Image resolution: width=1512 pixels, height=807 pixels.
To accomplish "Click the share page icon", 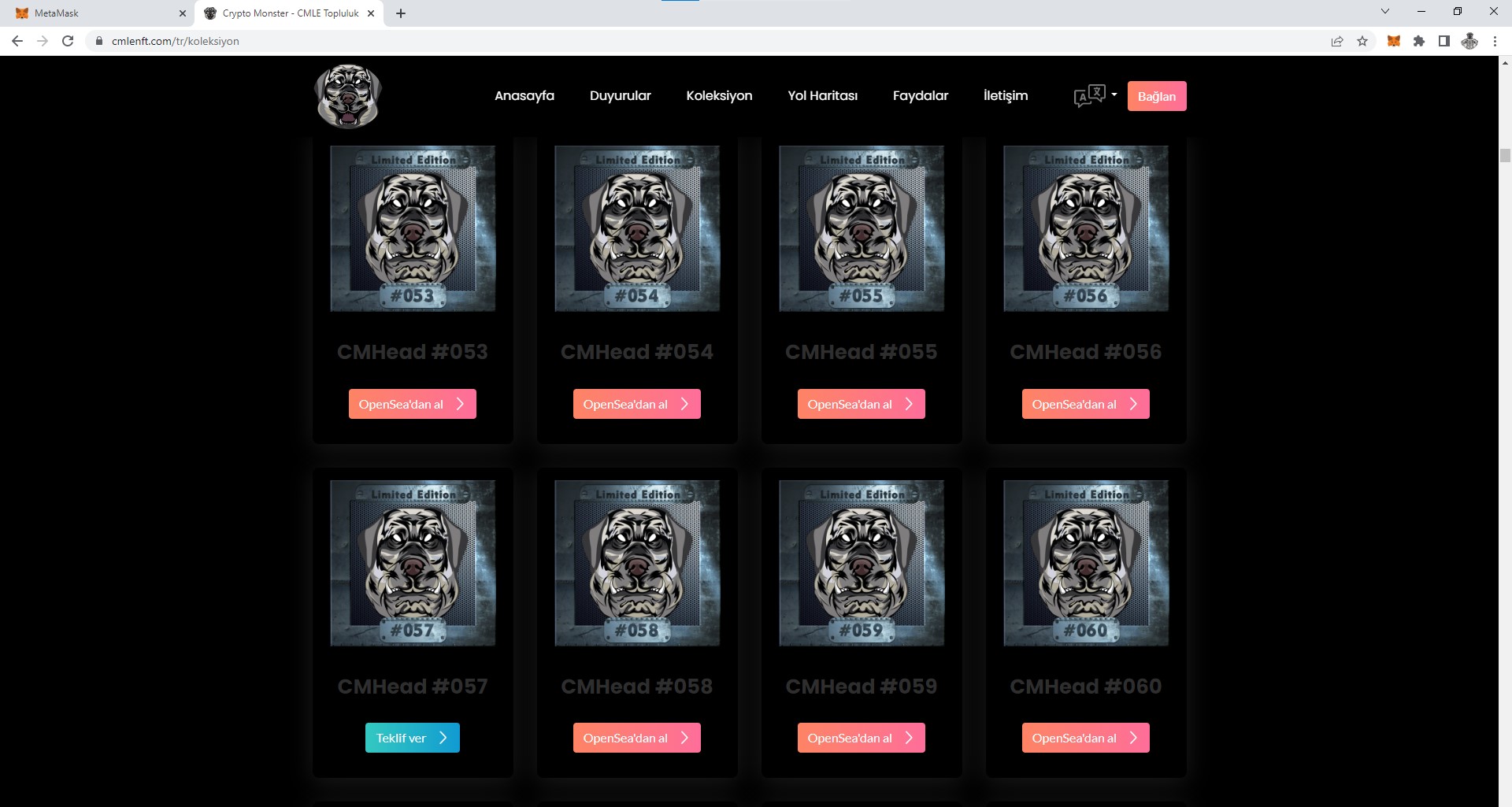I will coord(1336,41).
